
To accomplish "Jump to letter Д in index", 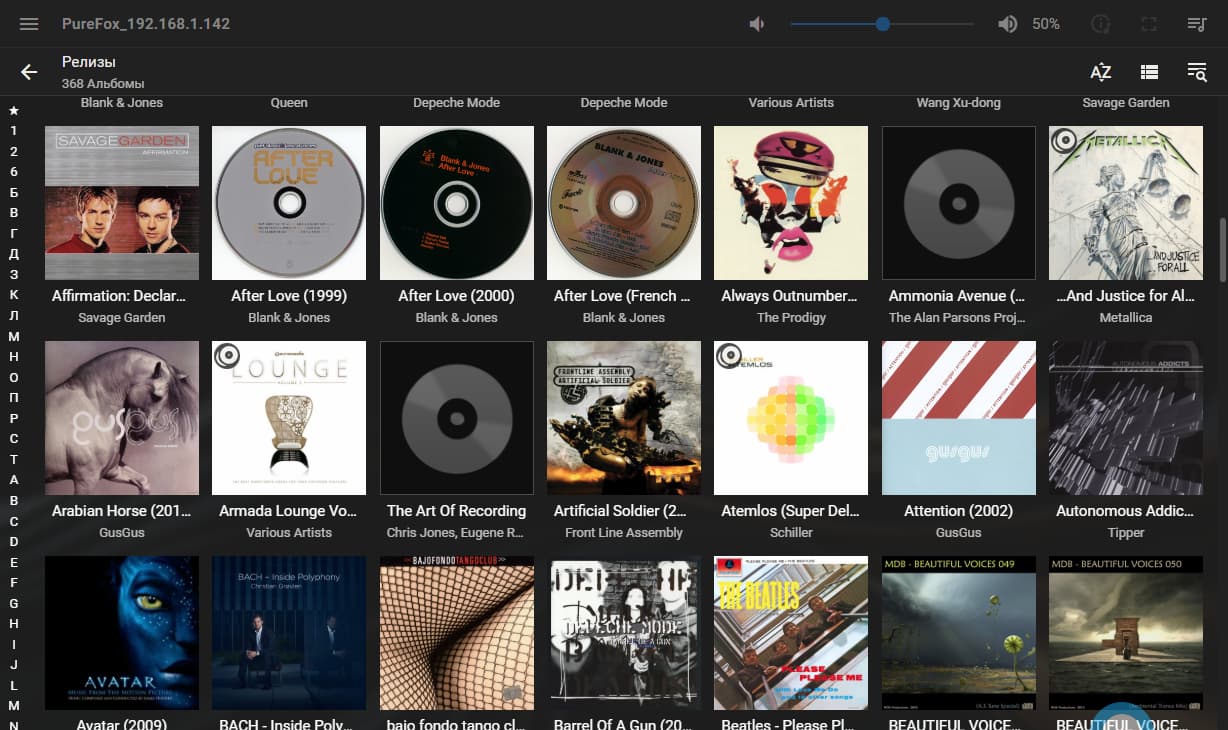I will click(x=14, y=254).
